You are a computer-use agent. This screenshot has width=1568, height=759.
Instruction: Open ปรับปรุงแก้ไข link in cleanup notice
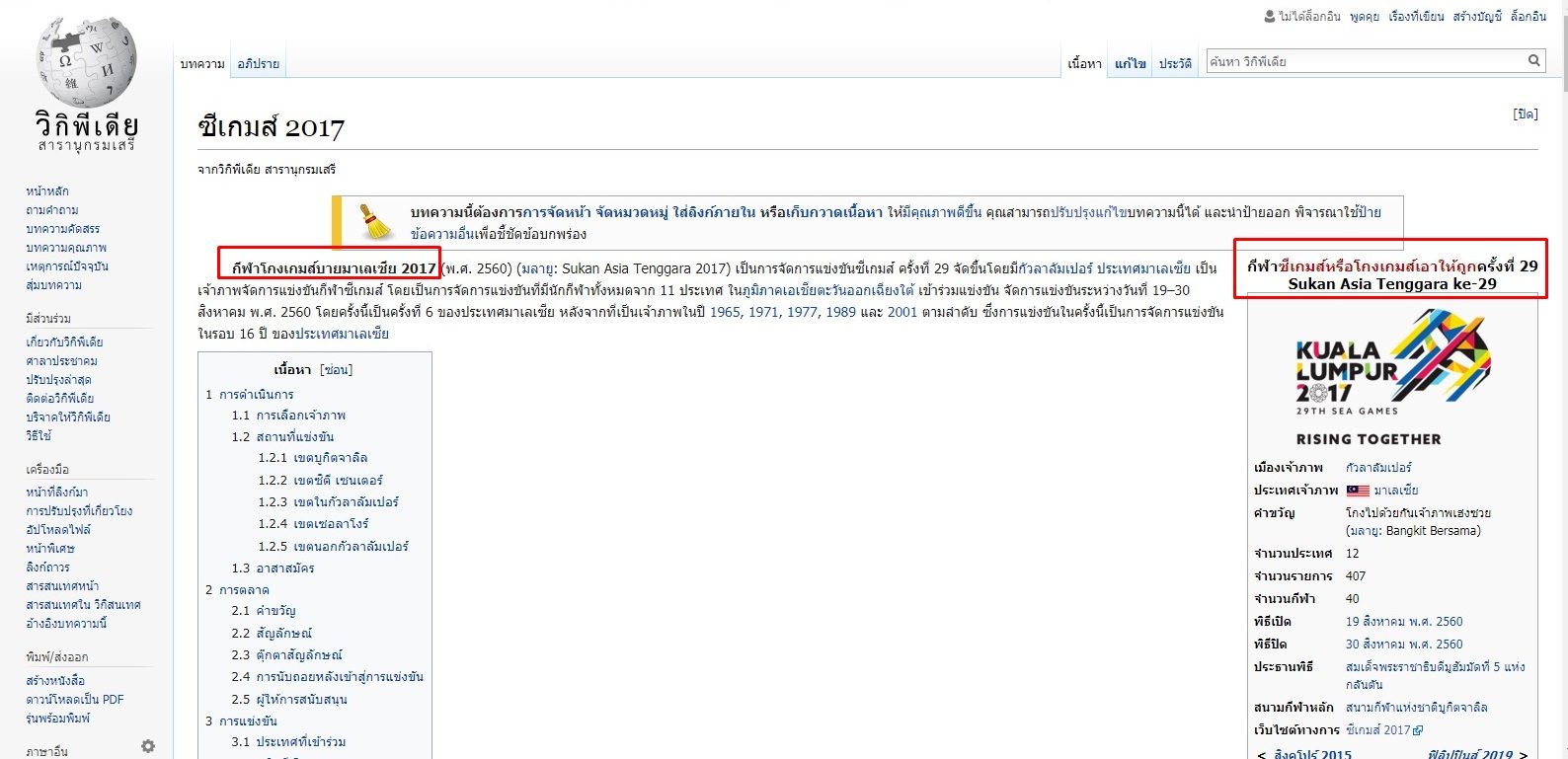coord(1087,212)
